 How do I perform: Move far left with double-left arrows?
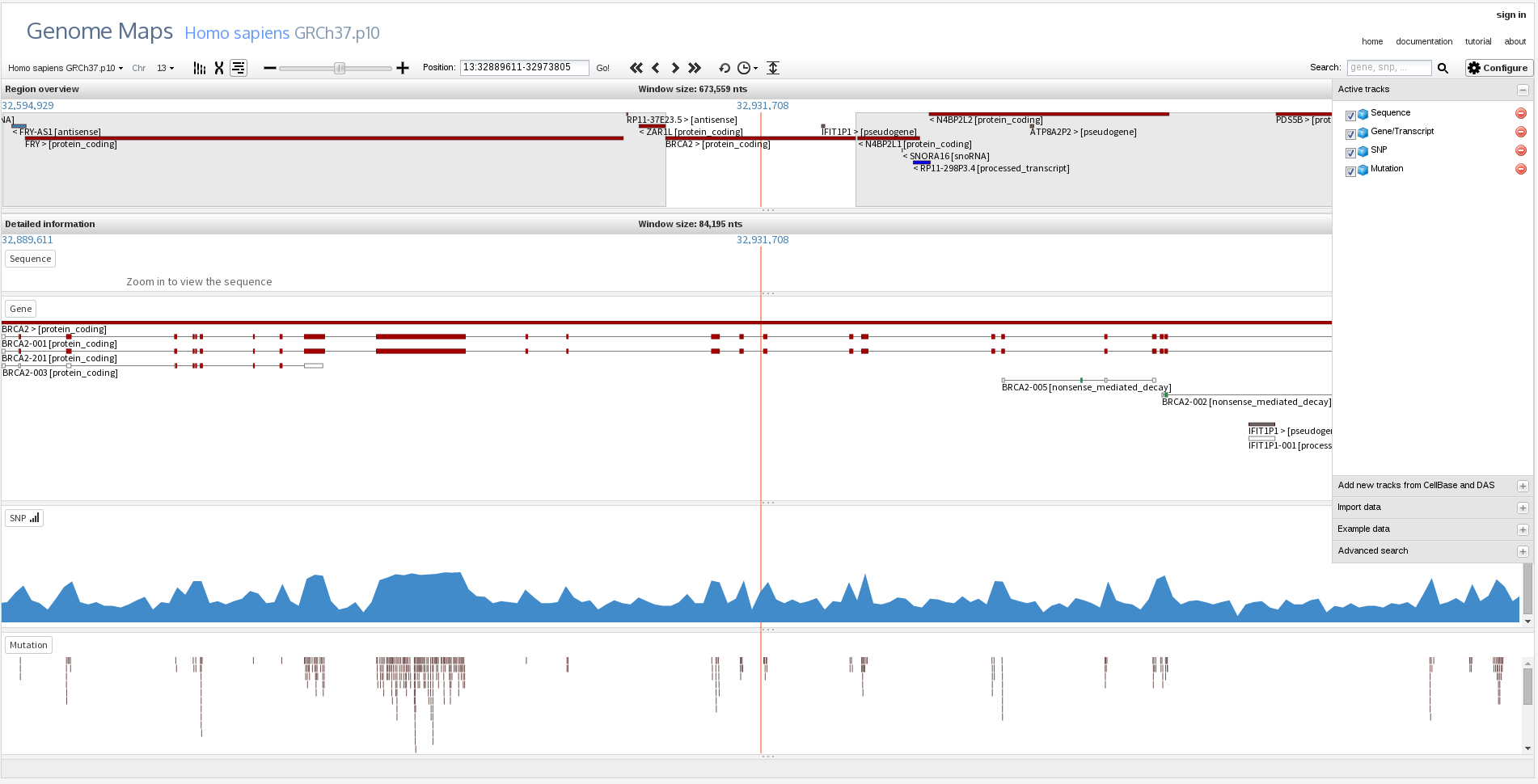636,68
